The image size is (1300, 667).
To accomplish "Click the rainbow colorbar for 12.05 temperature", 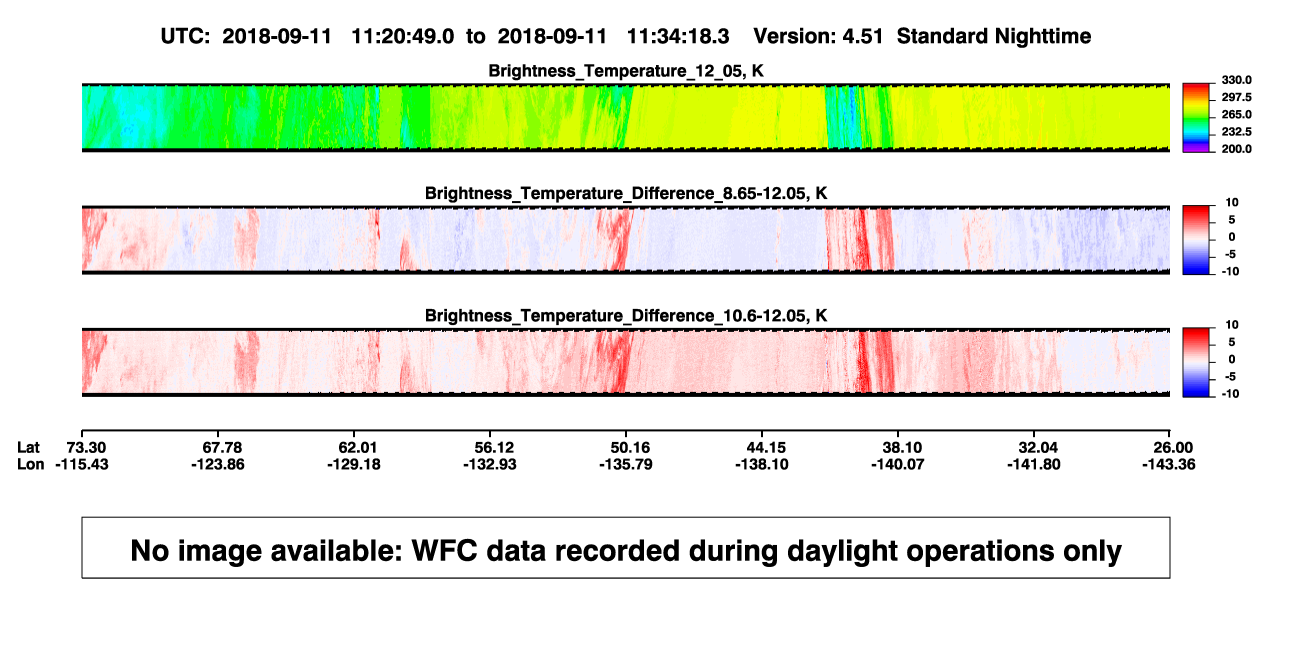I will coord(1197,117).
